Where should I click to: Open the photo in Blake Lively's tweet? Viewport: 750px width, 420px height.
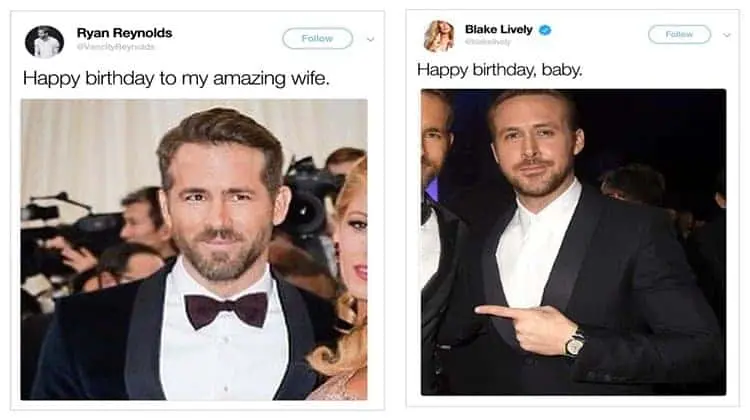tap(573, 241)
